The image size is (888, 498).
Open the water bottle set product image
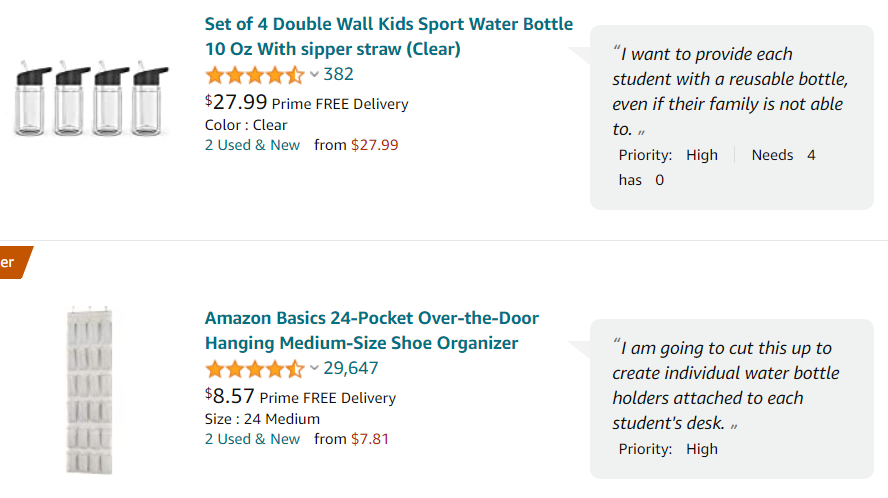coord(92,98)
